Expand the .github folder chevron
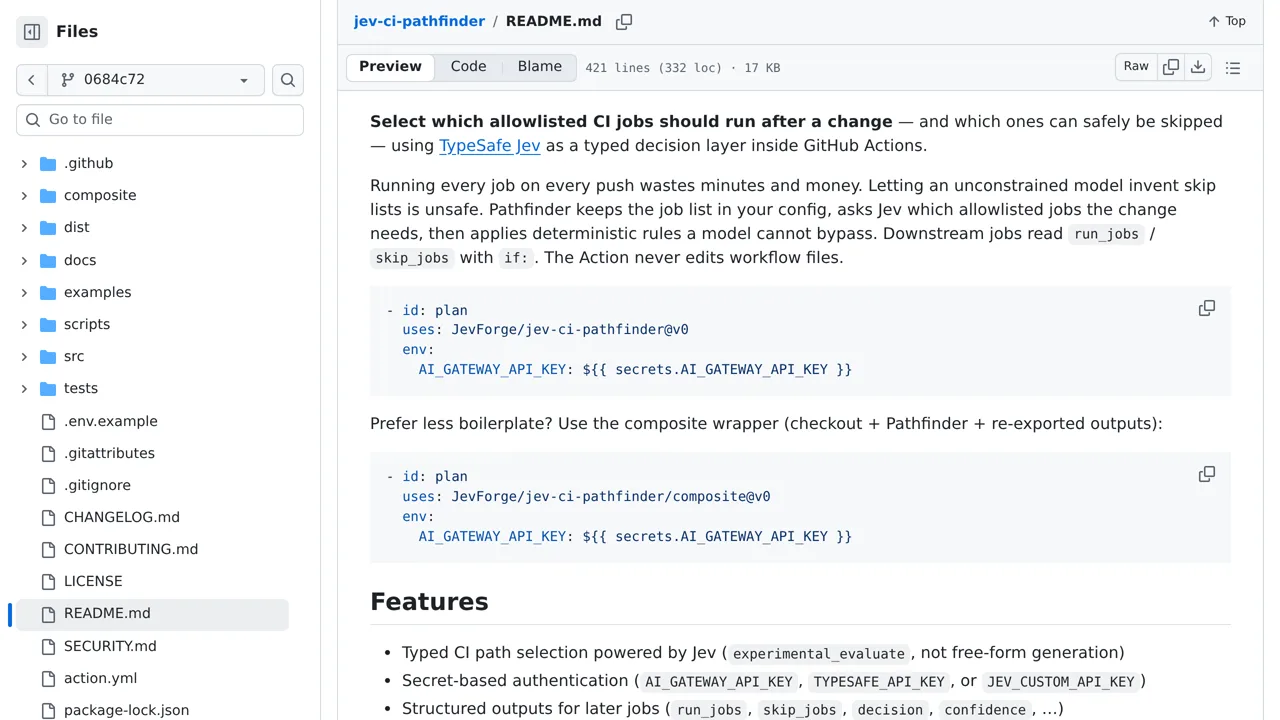Screen dimensions: 1280x720 pos(24,164)
